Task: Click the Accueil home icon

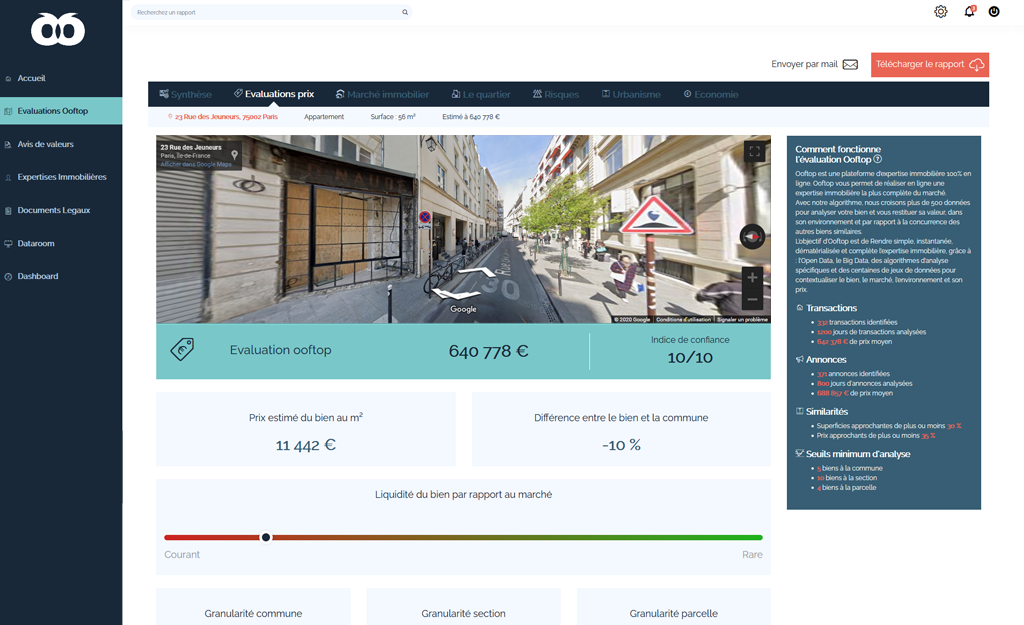Action: [x=8, y=78]
